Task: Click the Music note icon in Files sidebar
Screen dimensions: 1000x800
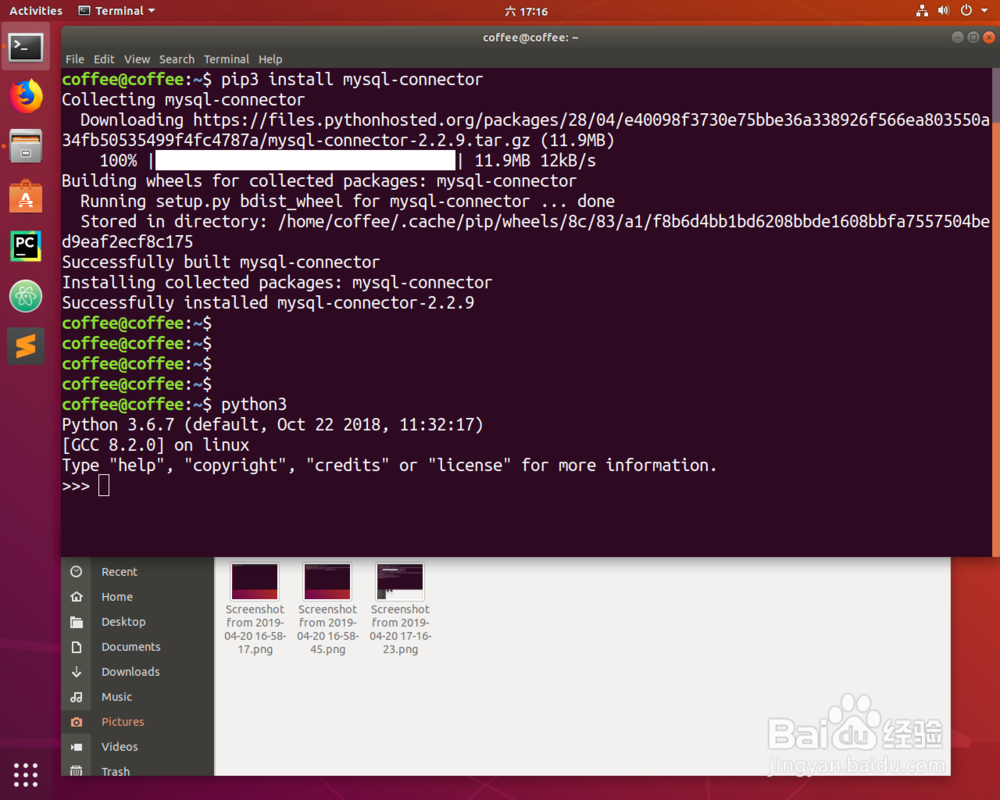Action: (77, 697)
